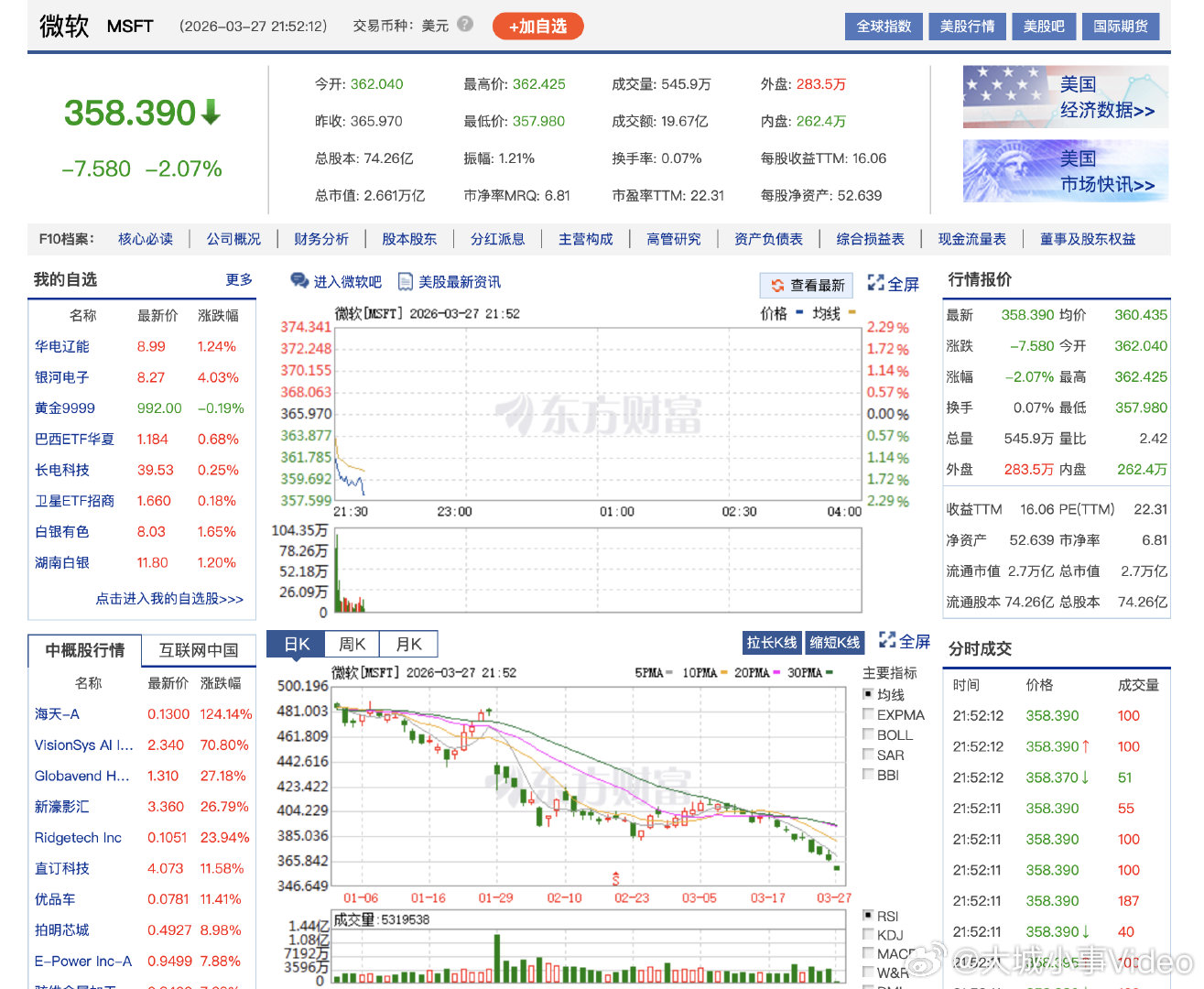Switch to the 周K chart tab
Screen dimensions: 1204x989
(x=352, y=643)
